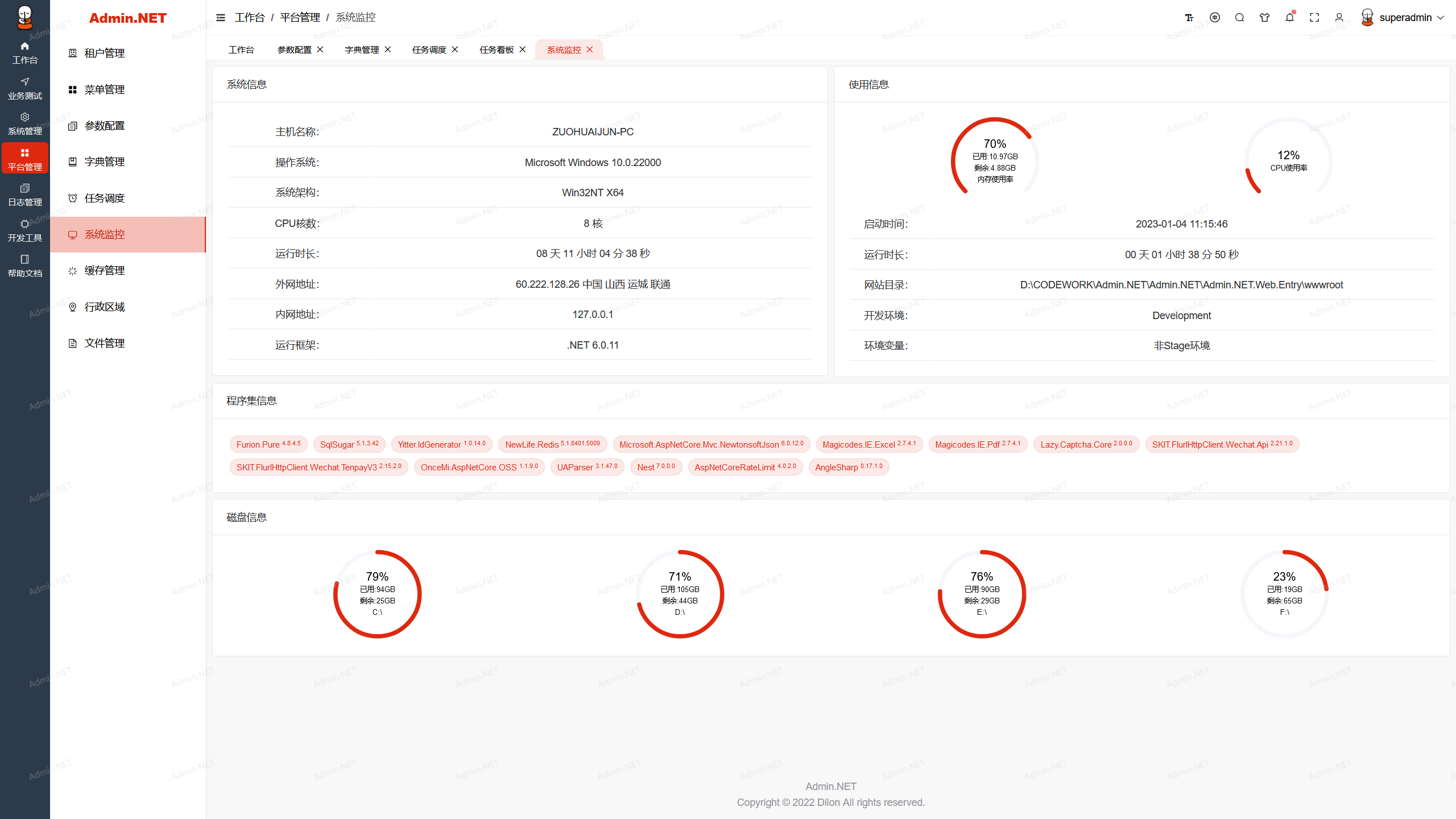Switch to the 工作台 tab

(241, 50)
